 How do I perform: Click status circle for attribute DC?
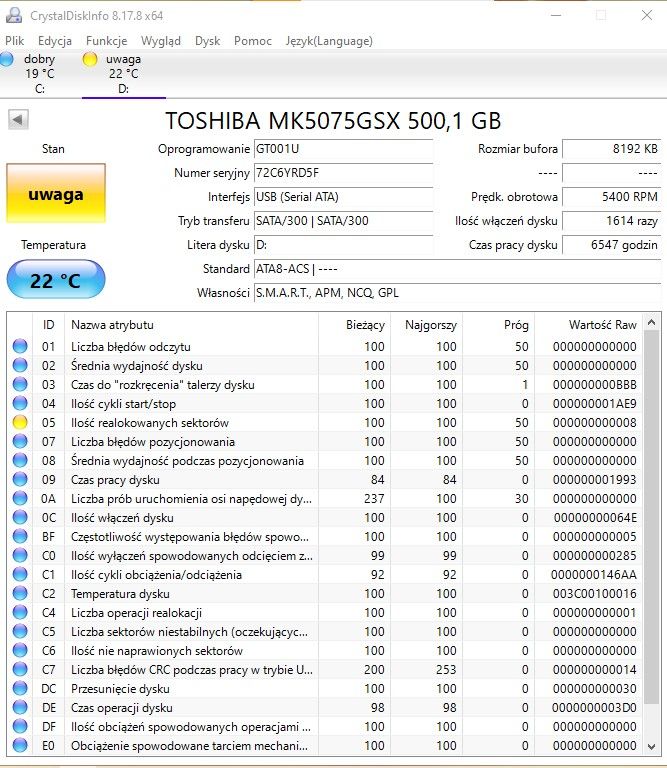[20, 689]
